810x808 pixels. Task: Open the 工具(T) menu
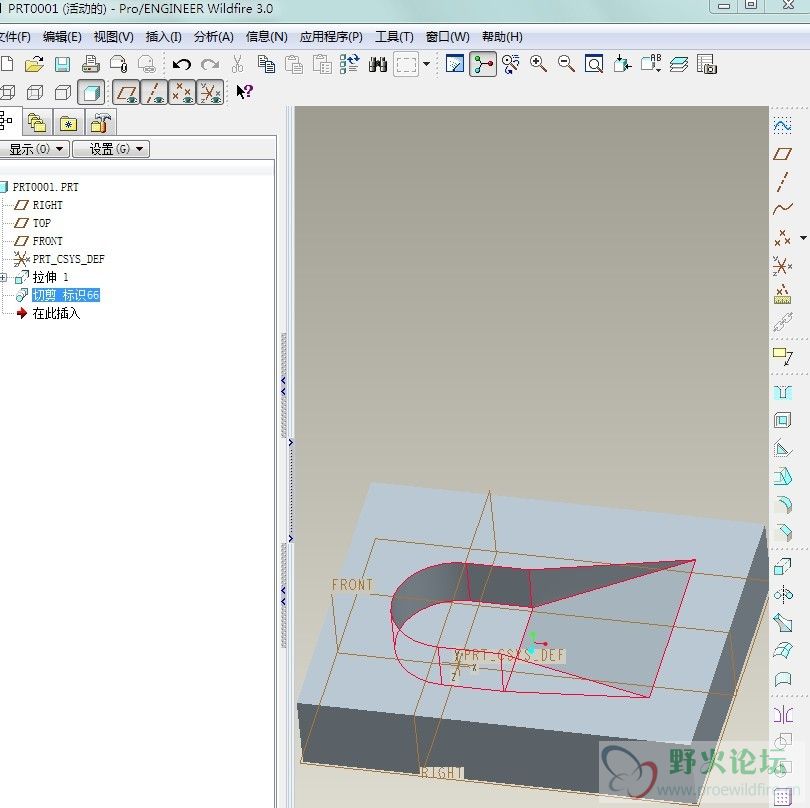pos(394,37)
